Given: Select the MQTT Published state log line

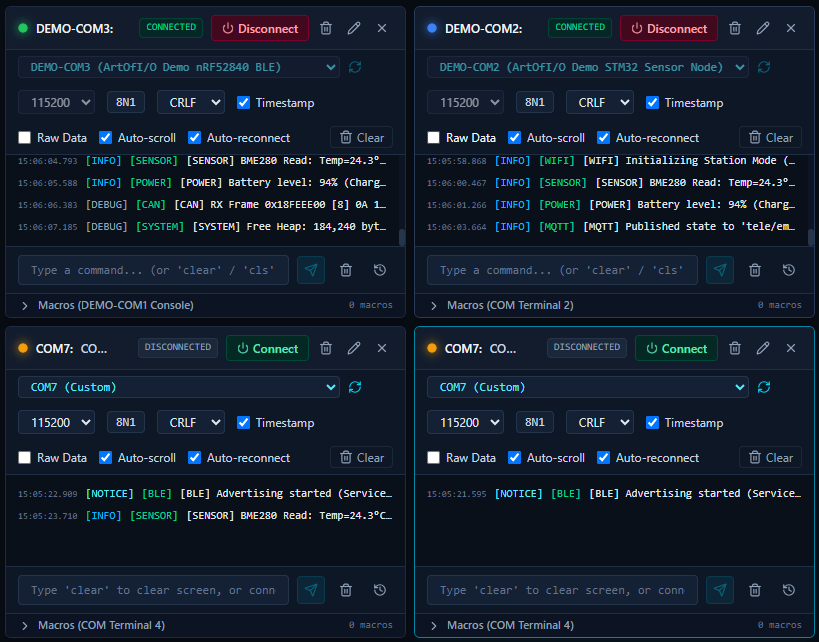Looking at the screenshot, I should pyautogui.click(x=611, y=227).
